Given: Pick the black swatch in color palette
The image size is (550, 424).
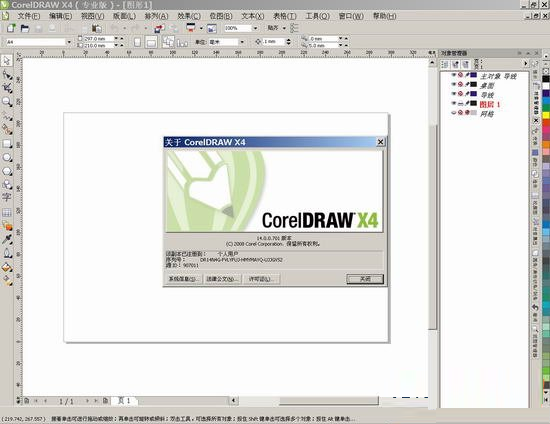Looking at the screenshot, I should click(546, 79).
